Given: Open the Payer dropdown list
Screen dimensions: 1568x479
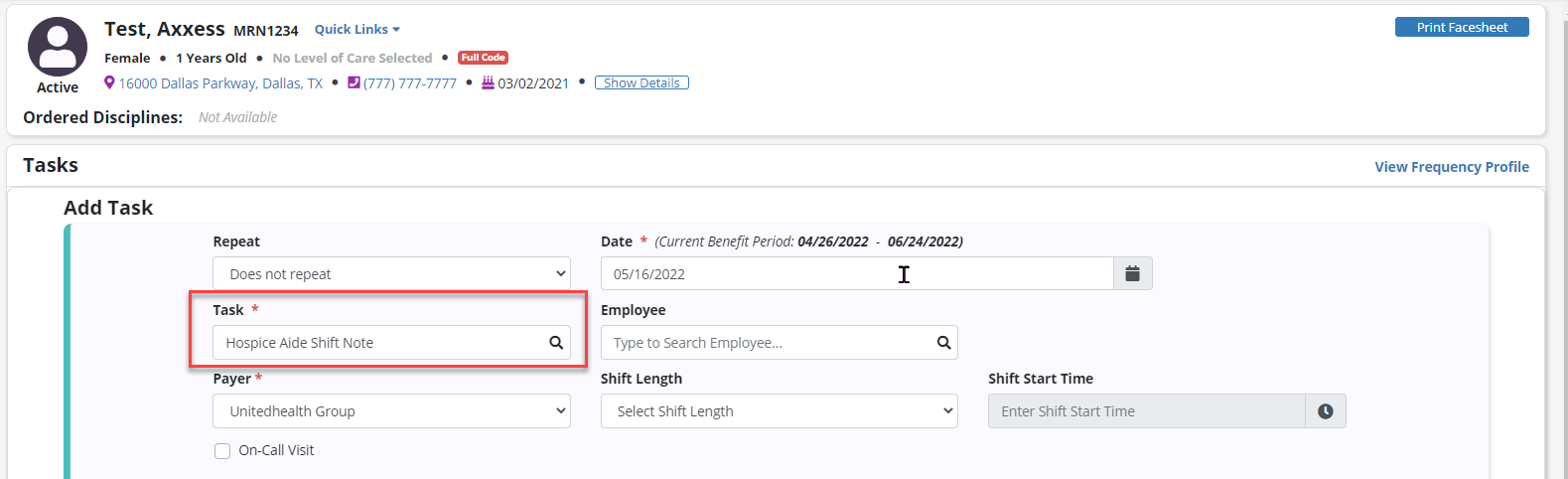Looking at the screenshot, I should pos(391,411).
